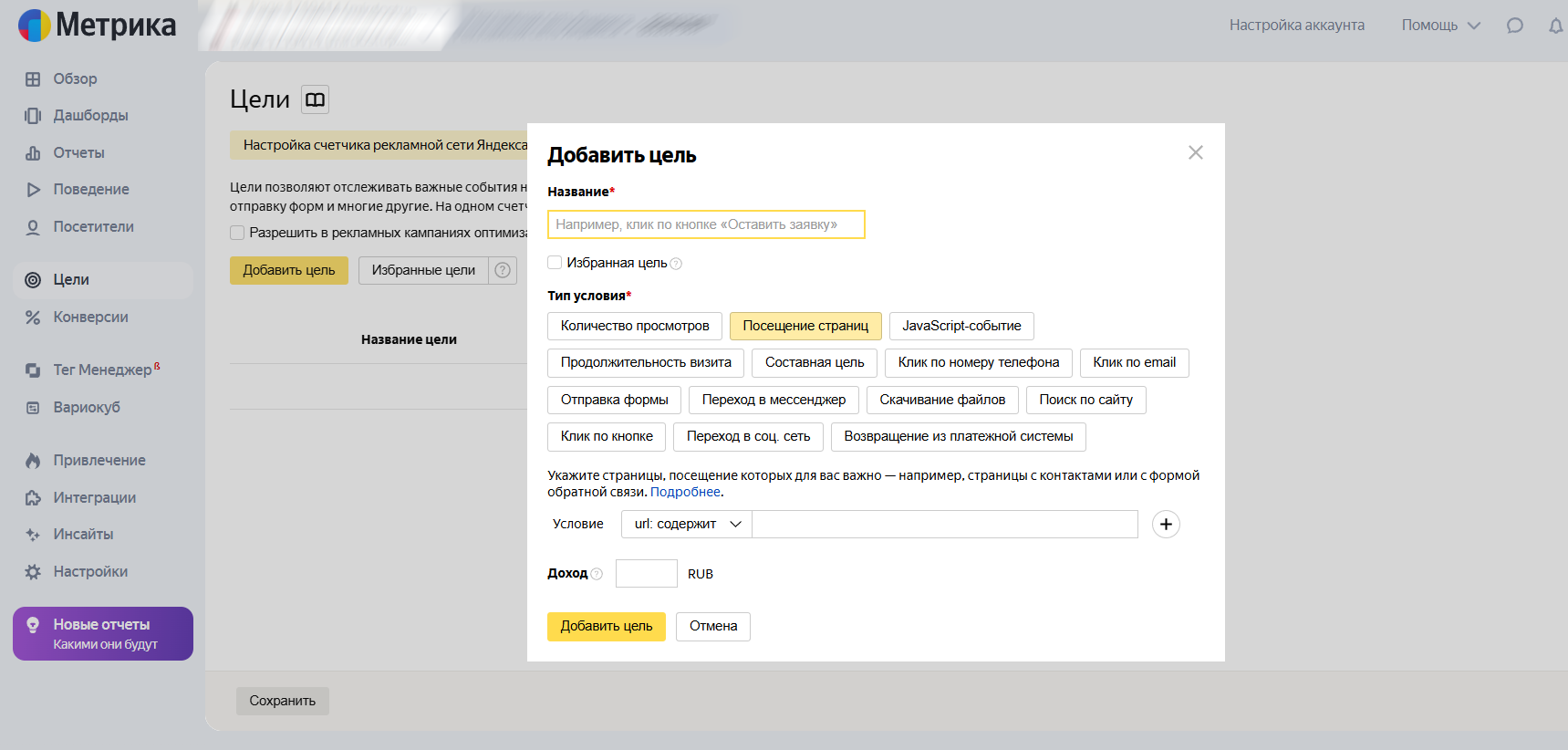Open Отчеты in the sidebar

[x=78, y=153]
